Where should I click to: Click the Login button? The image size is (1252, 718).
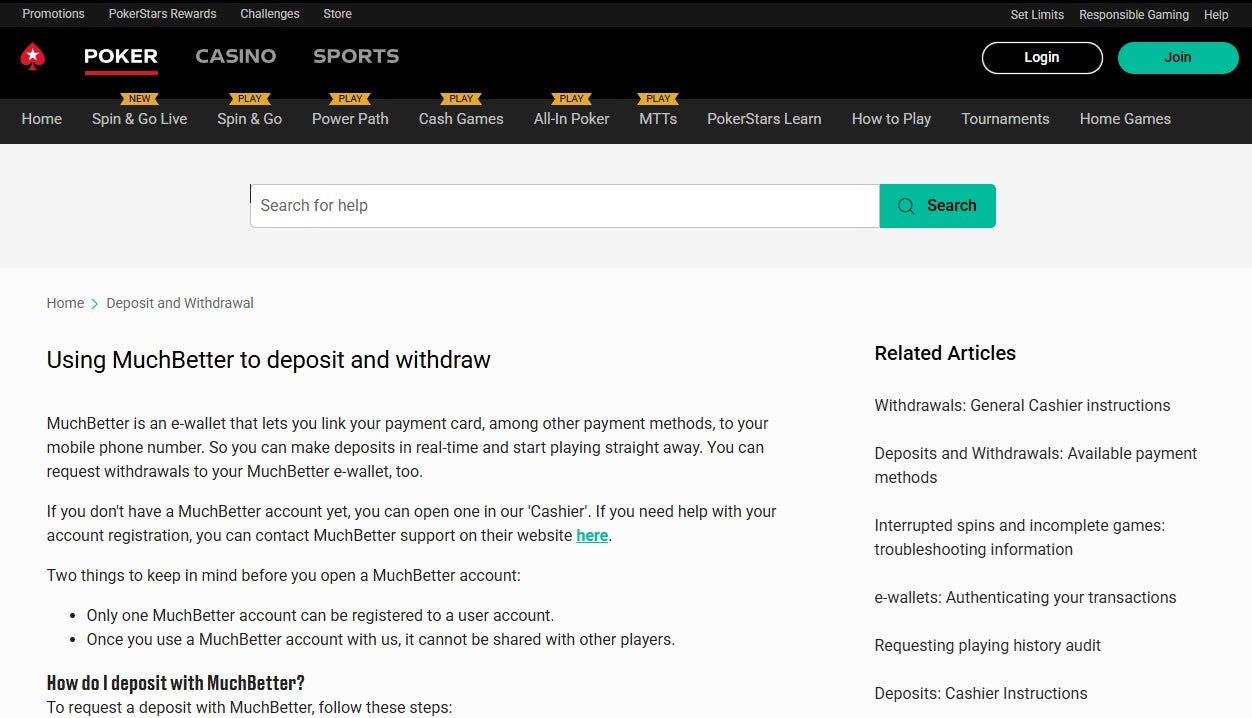tap(1042, 57)
